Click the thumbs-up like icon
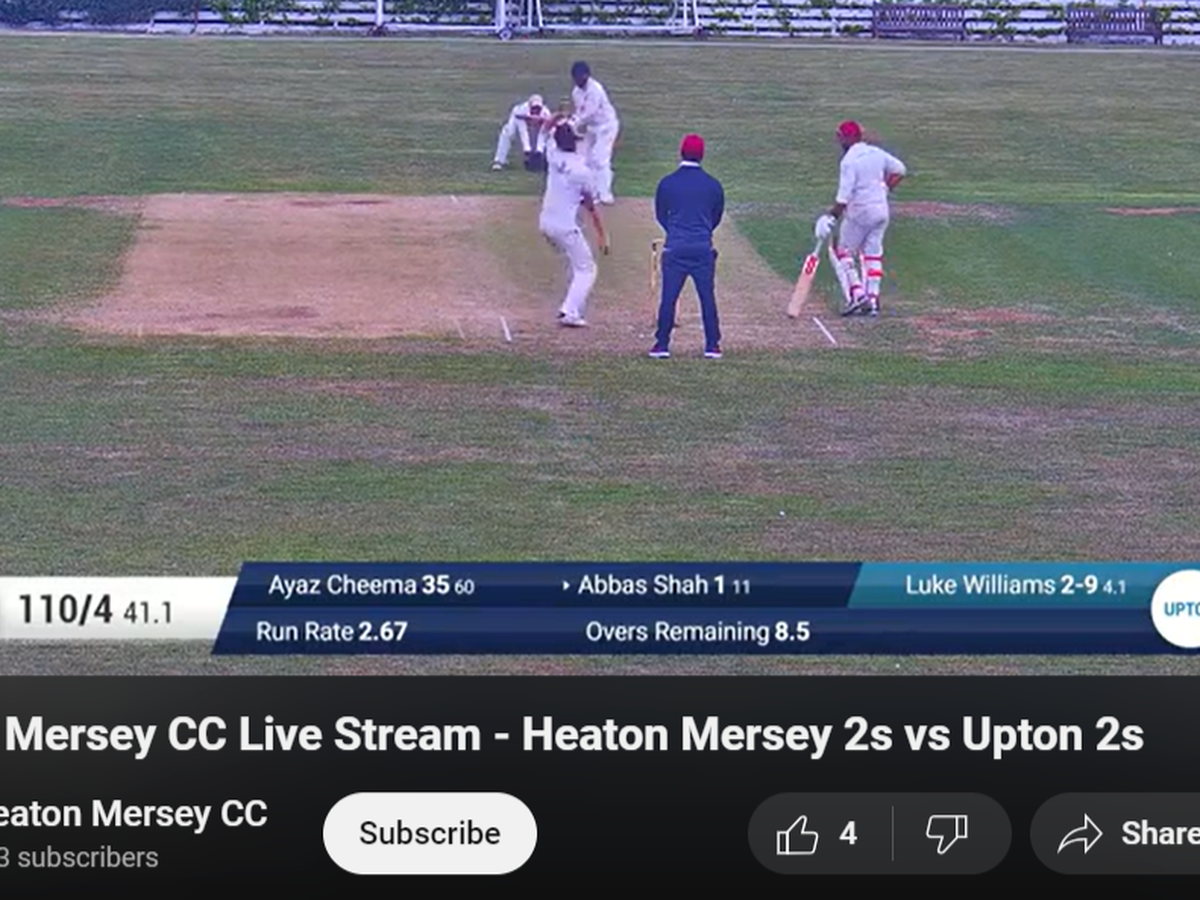This screenshot has width=1200, height=900. (x=797, y=834)
